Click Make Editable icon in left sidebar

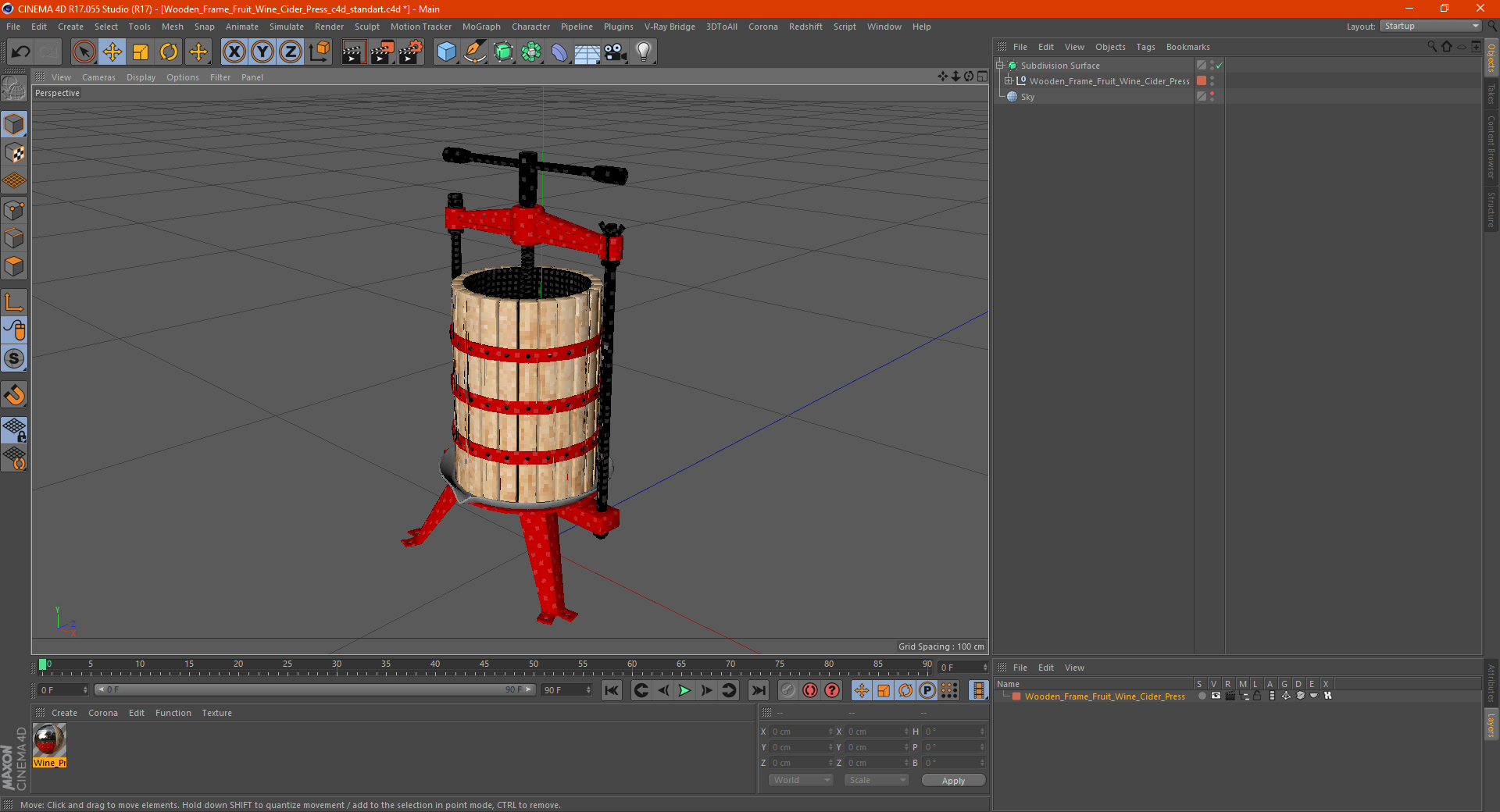(14, 89)
